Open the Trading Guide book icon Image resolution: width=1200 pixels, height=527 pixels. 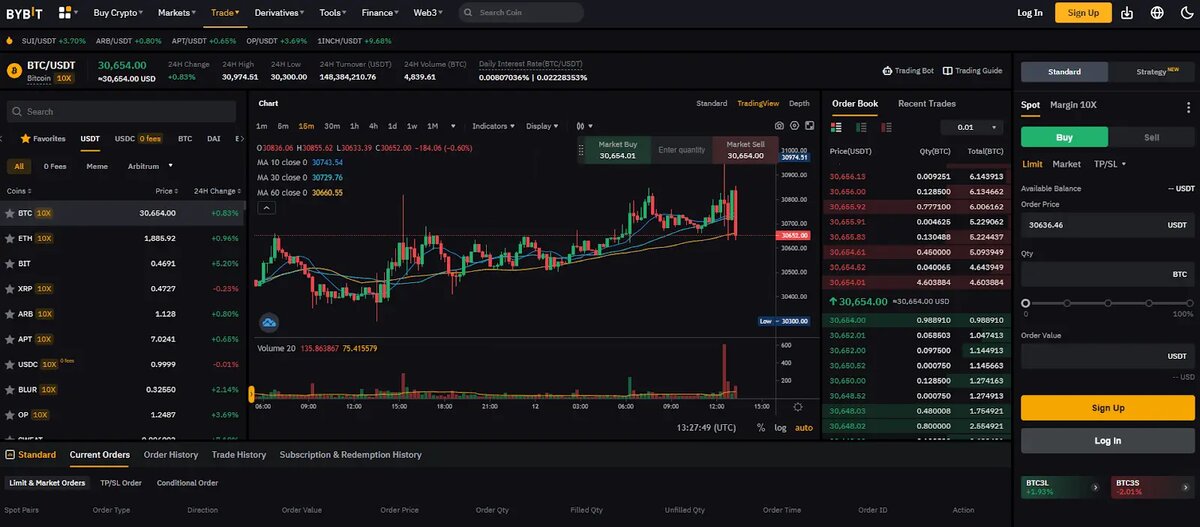(947, 71)
